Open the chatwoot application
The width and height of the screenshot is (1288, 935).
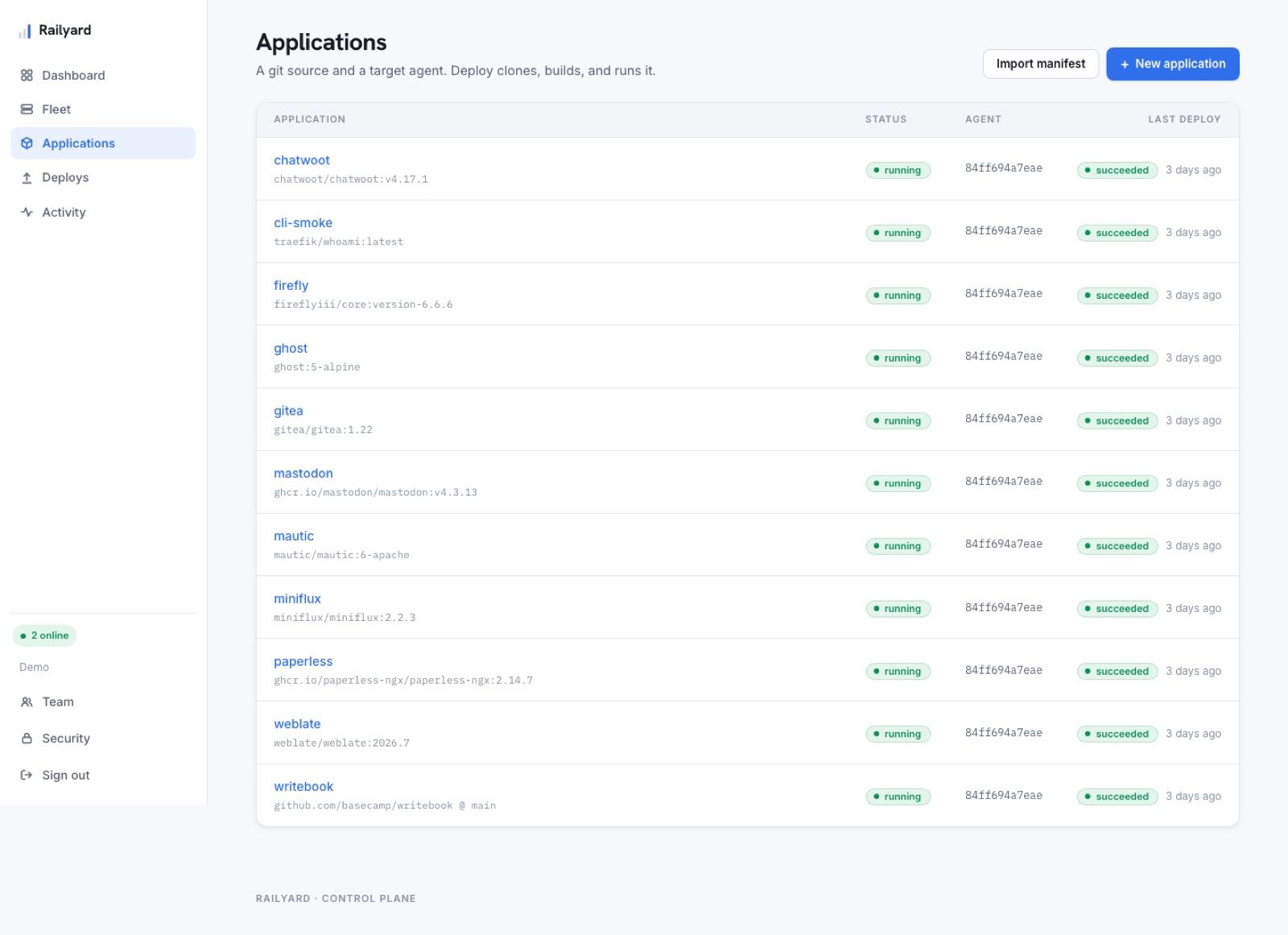302,160
